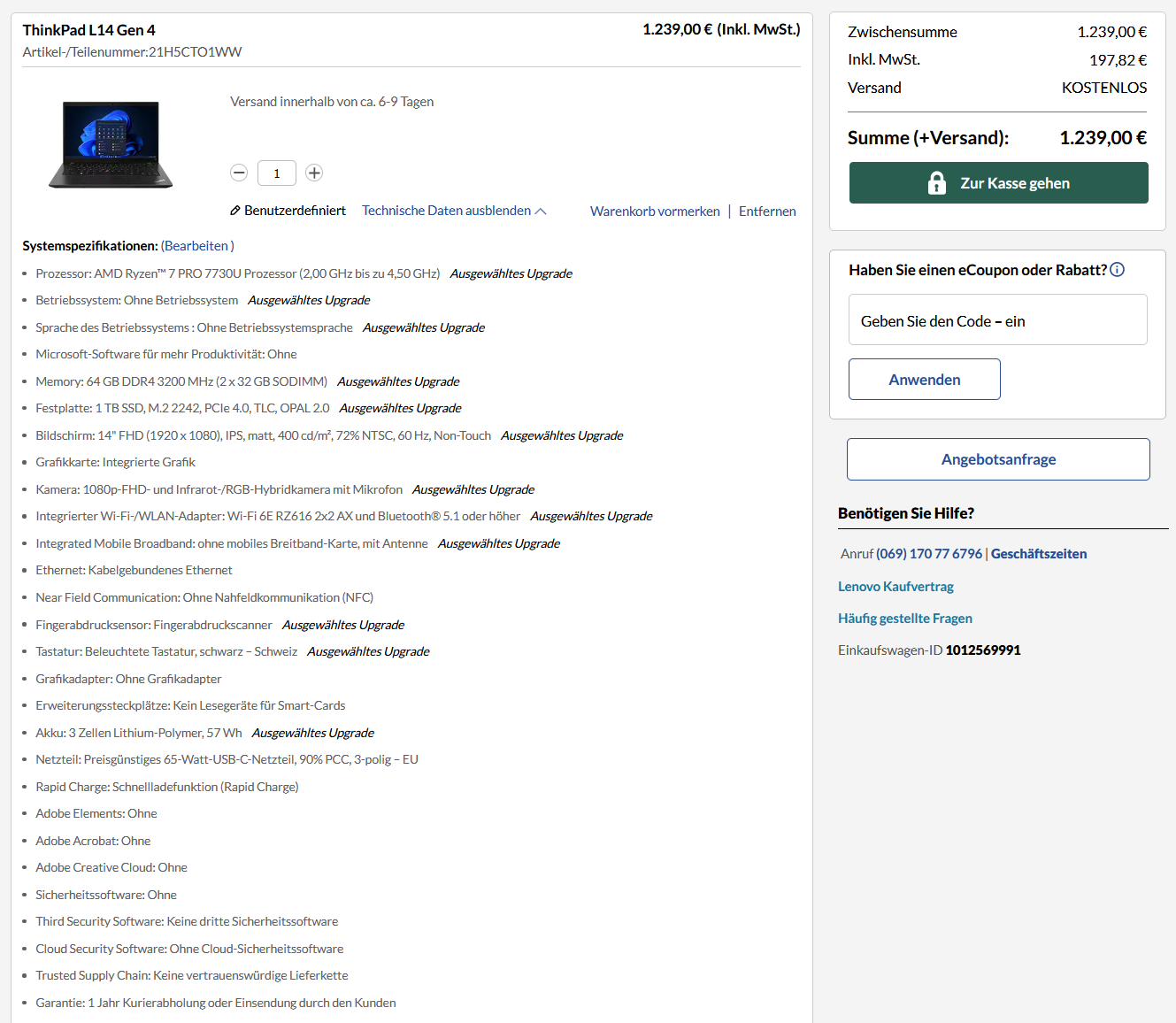
Task: Open Häufig gestellte Fragen
Action: tap(905, 618)
